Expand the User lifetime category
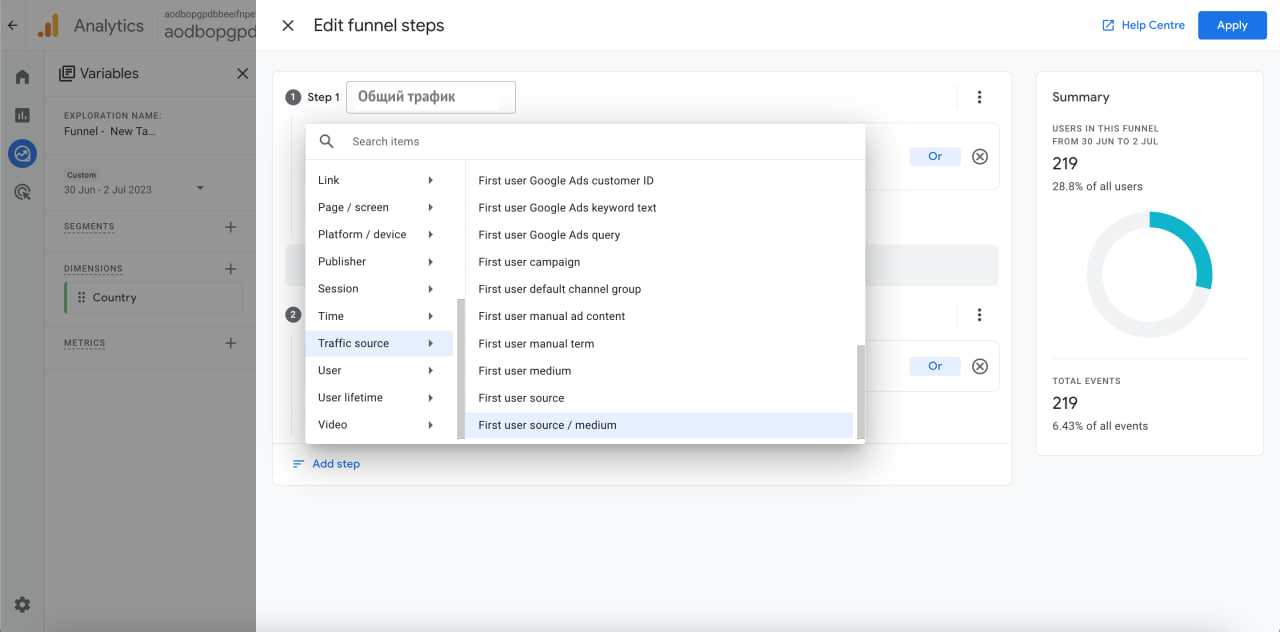Screen dimensions: 1280x632 [x=376, y=397]
